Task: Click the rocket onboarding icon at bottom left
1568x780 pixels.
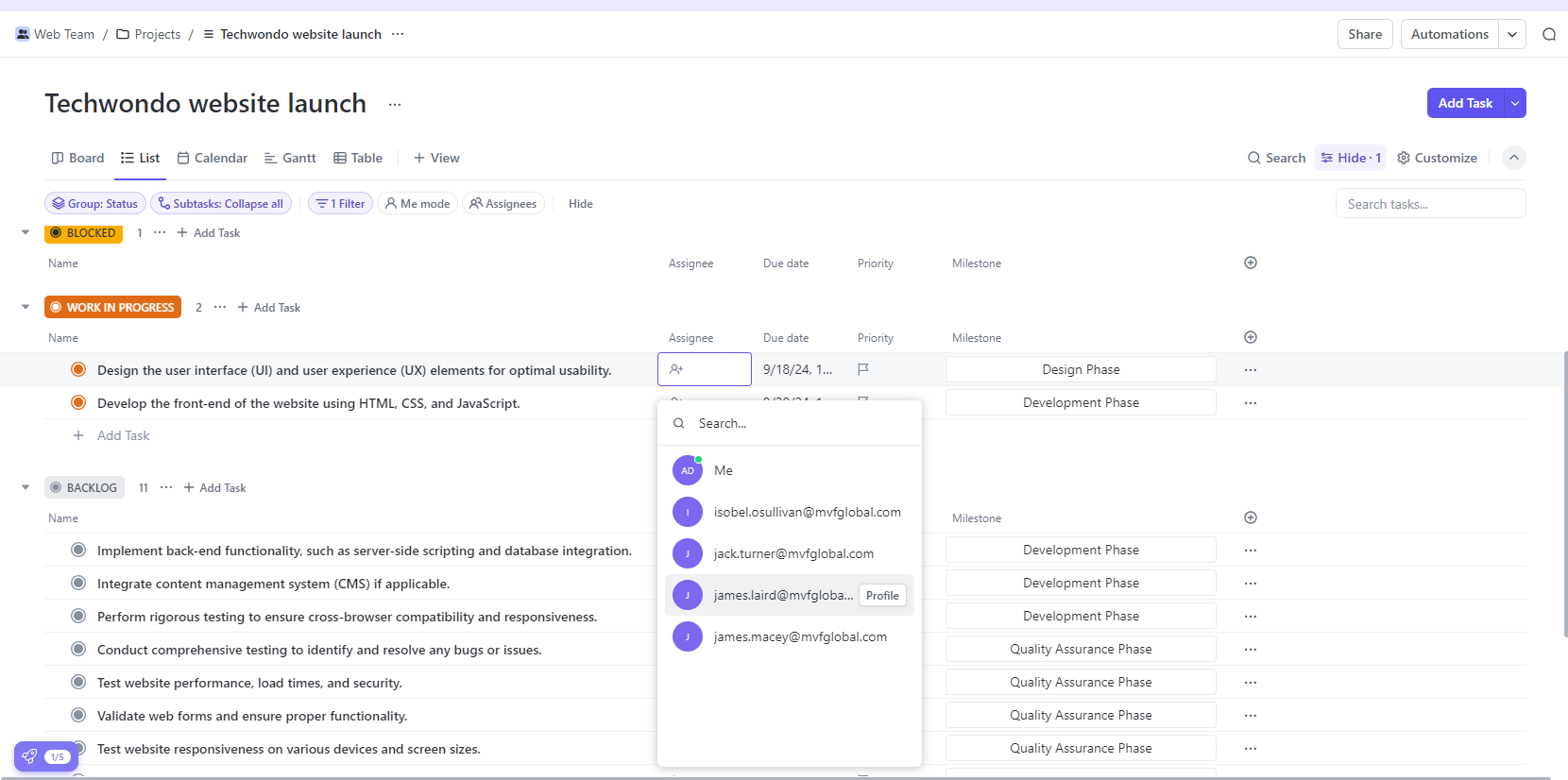Action: 30,756
